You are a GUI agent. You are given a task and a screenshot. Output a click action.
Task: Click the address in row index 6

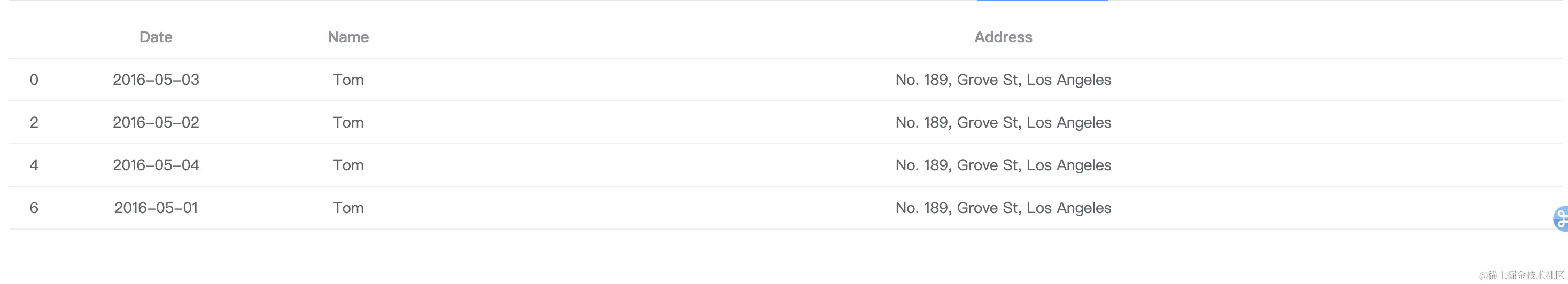click(x=1003, y=207)
